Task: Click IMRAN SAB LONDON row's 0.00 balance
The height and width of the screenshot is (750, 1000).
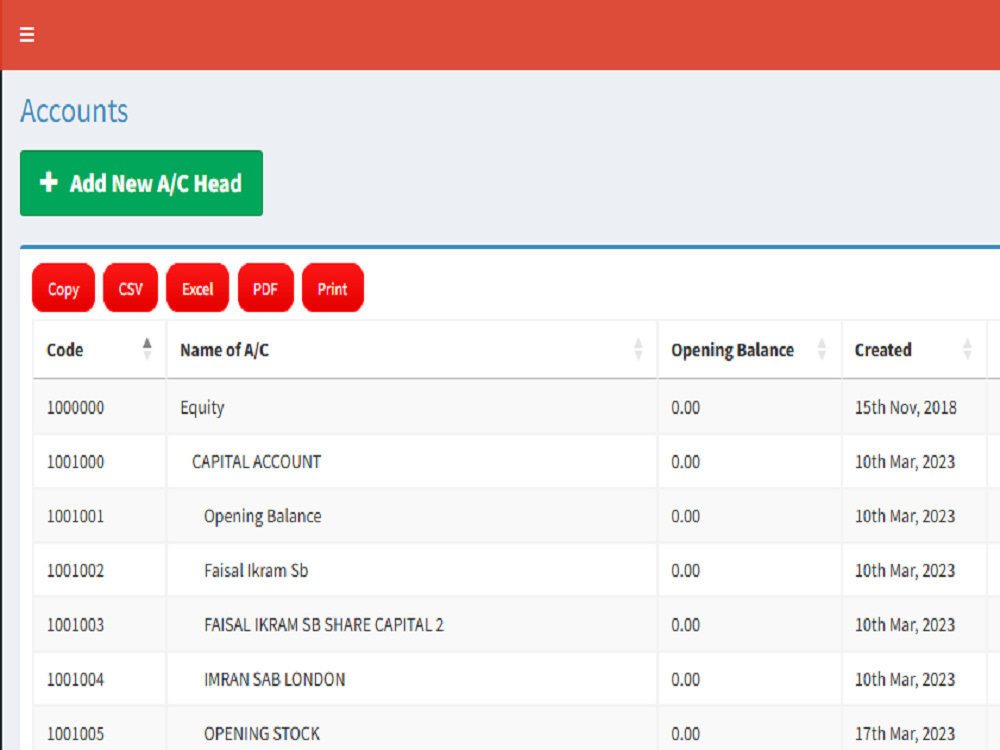Action: point(686,679)
